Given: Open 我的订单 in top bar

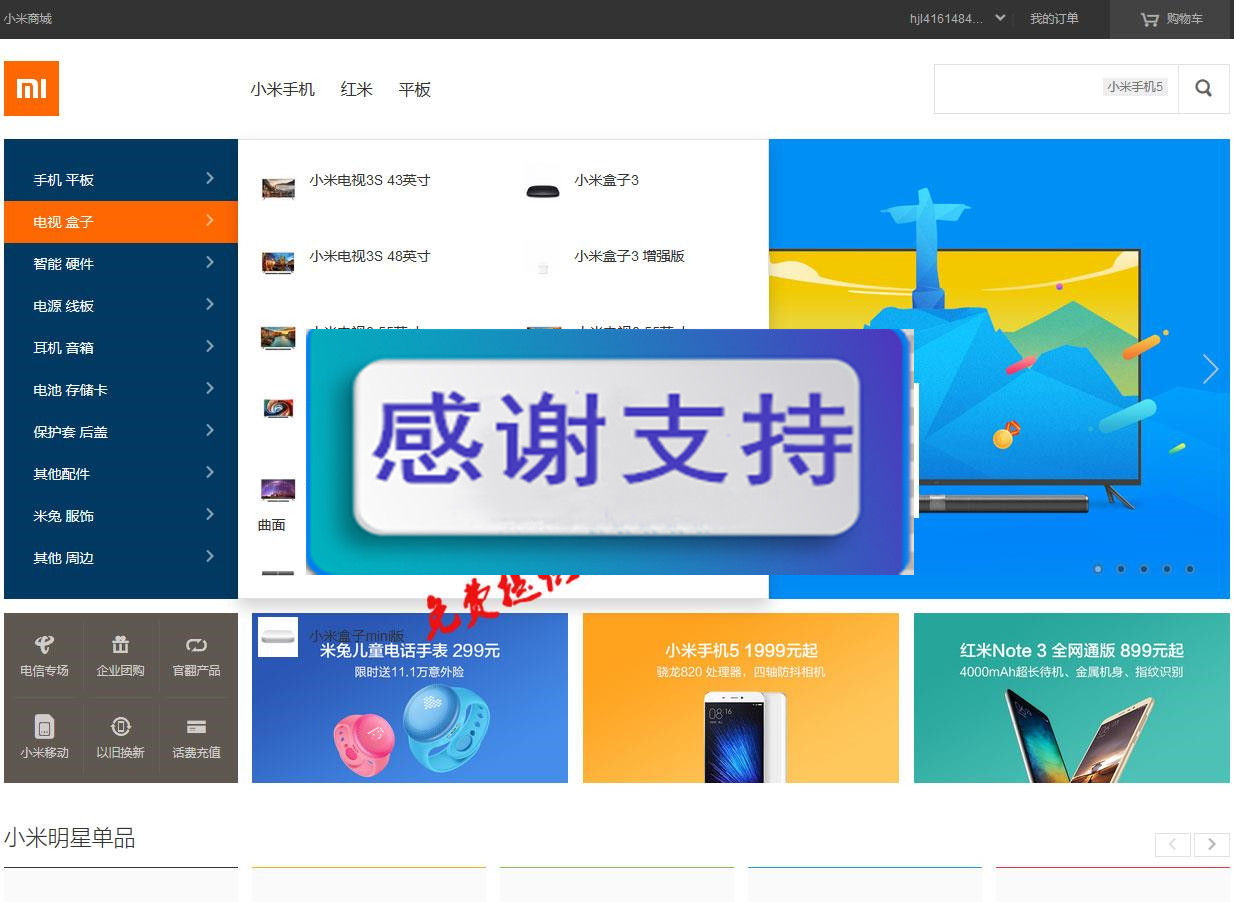Looking at the screenshot, I should 1054,19.
